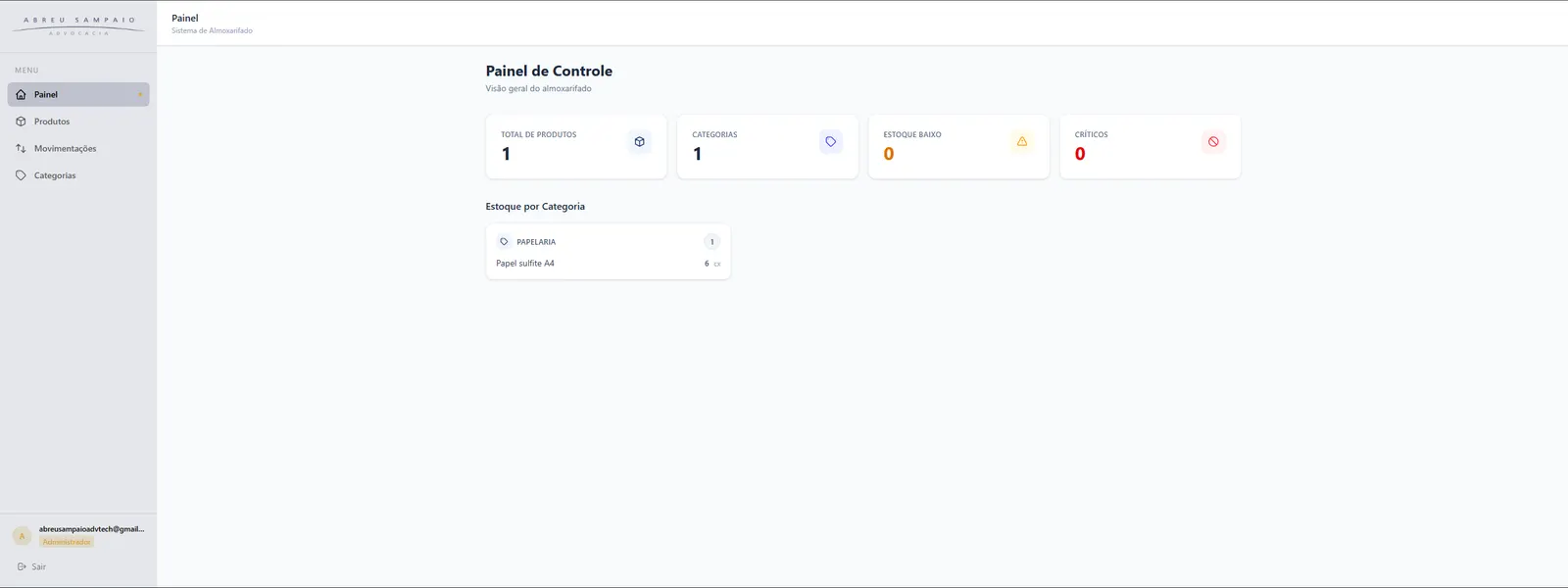The width and height of the screenshot is (1568, 588).
Task: Click the Estoque Baixo value 0
Action: click(889, 154)
